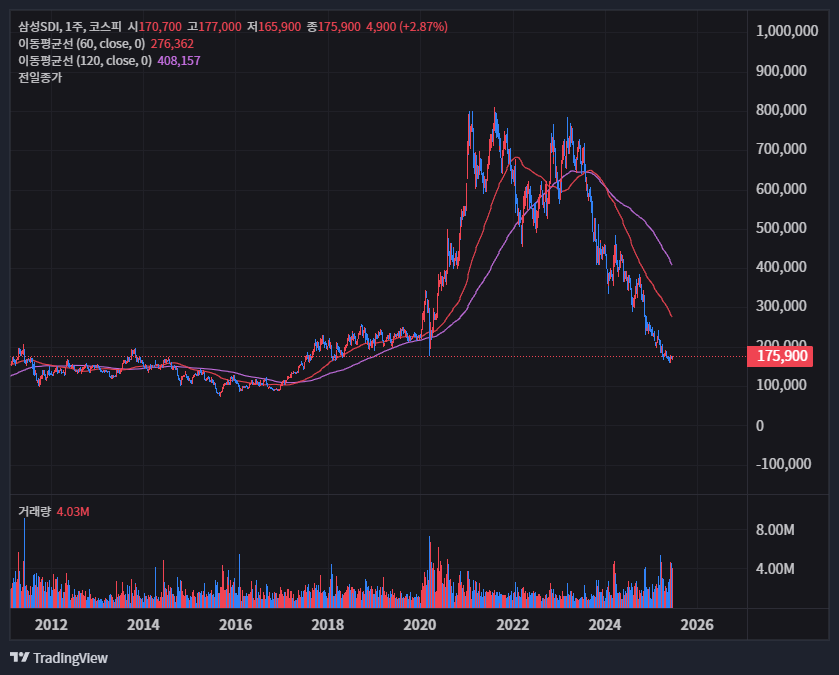This screenshot has width=839, height=675.
Task: Click the 408,157 moving average value
Action: (x=179, y=61)
